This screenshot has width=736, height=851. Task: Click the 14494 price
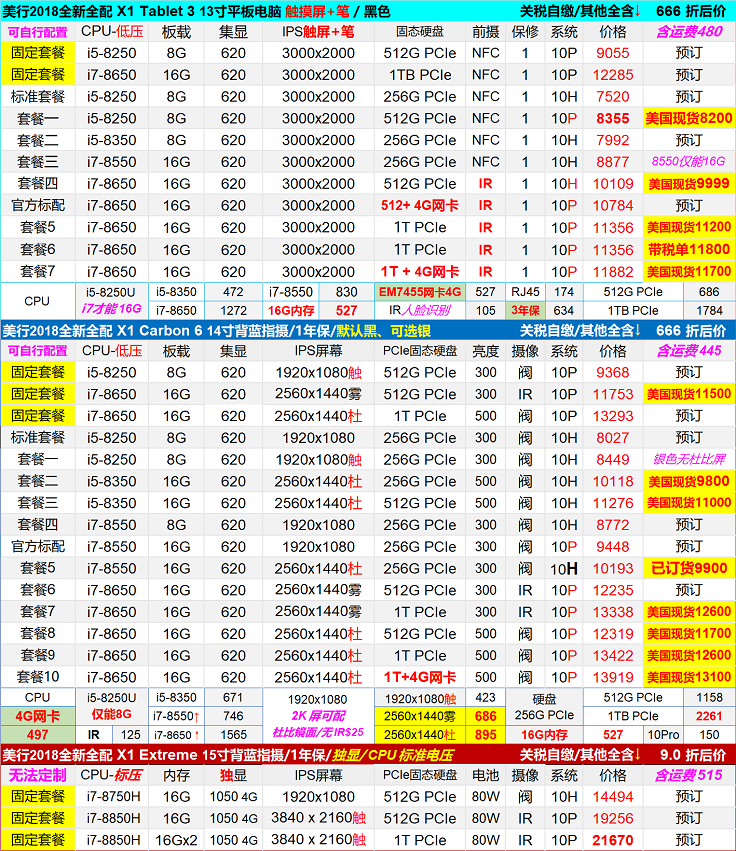tap(613, 797)
